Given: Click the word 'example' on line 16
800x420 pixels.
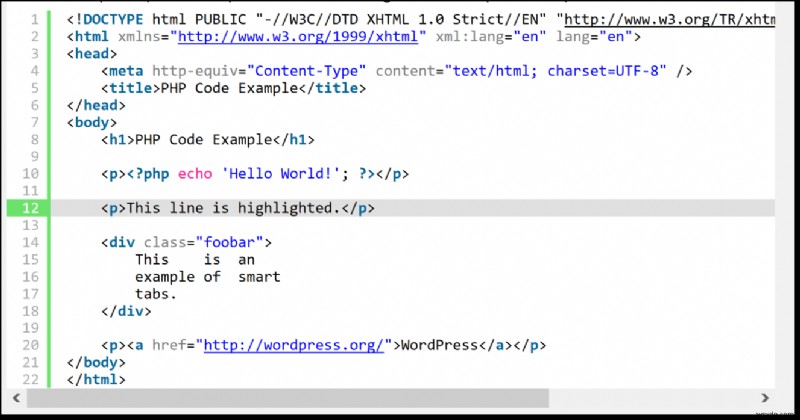Looking at the screenshot, I should point(165,277).
